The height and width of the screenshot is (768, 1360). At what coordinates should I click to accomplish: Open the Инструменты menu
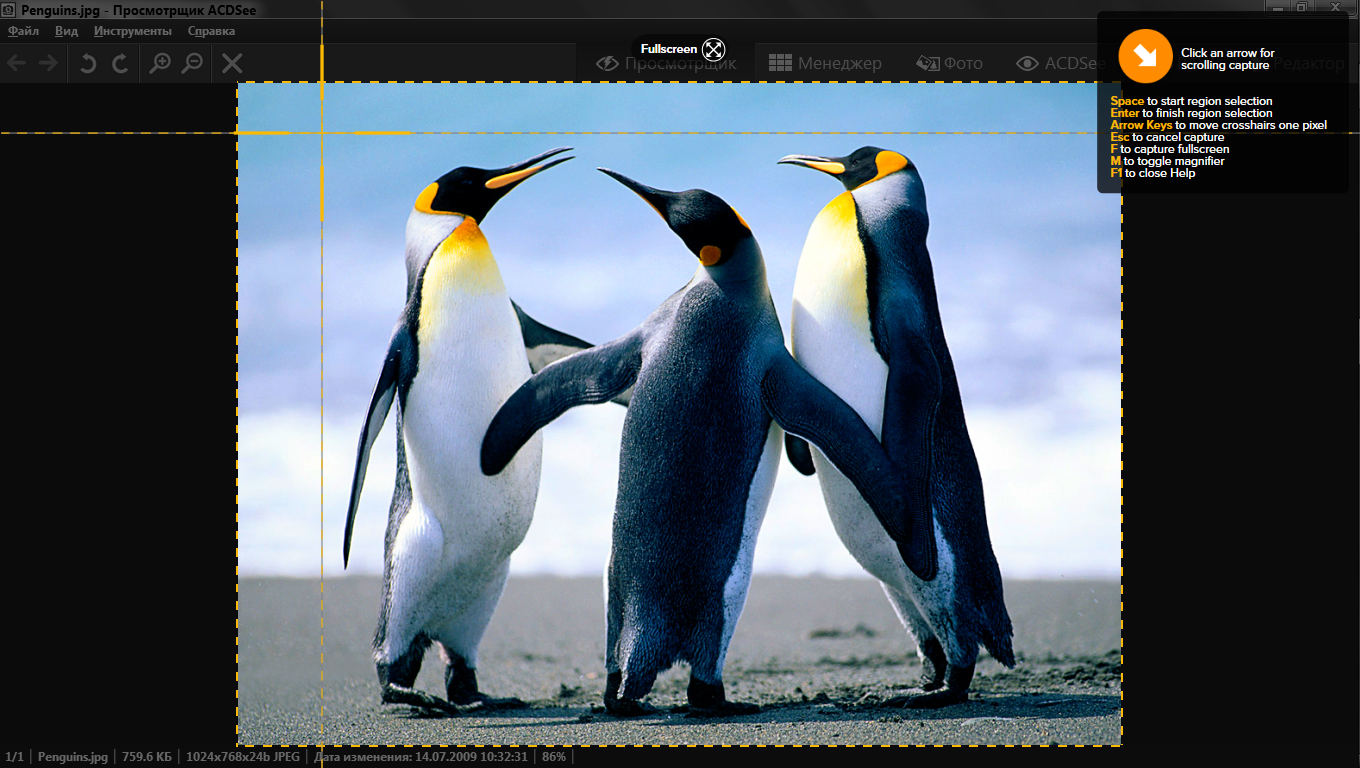[x=133, y=31]
